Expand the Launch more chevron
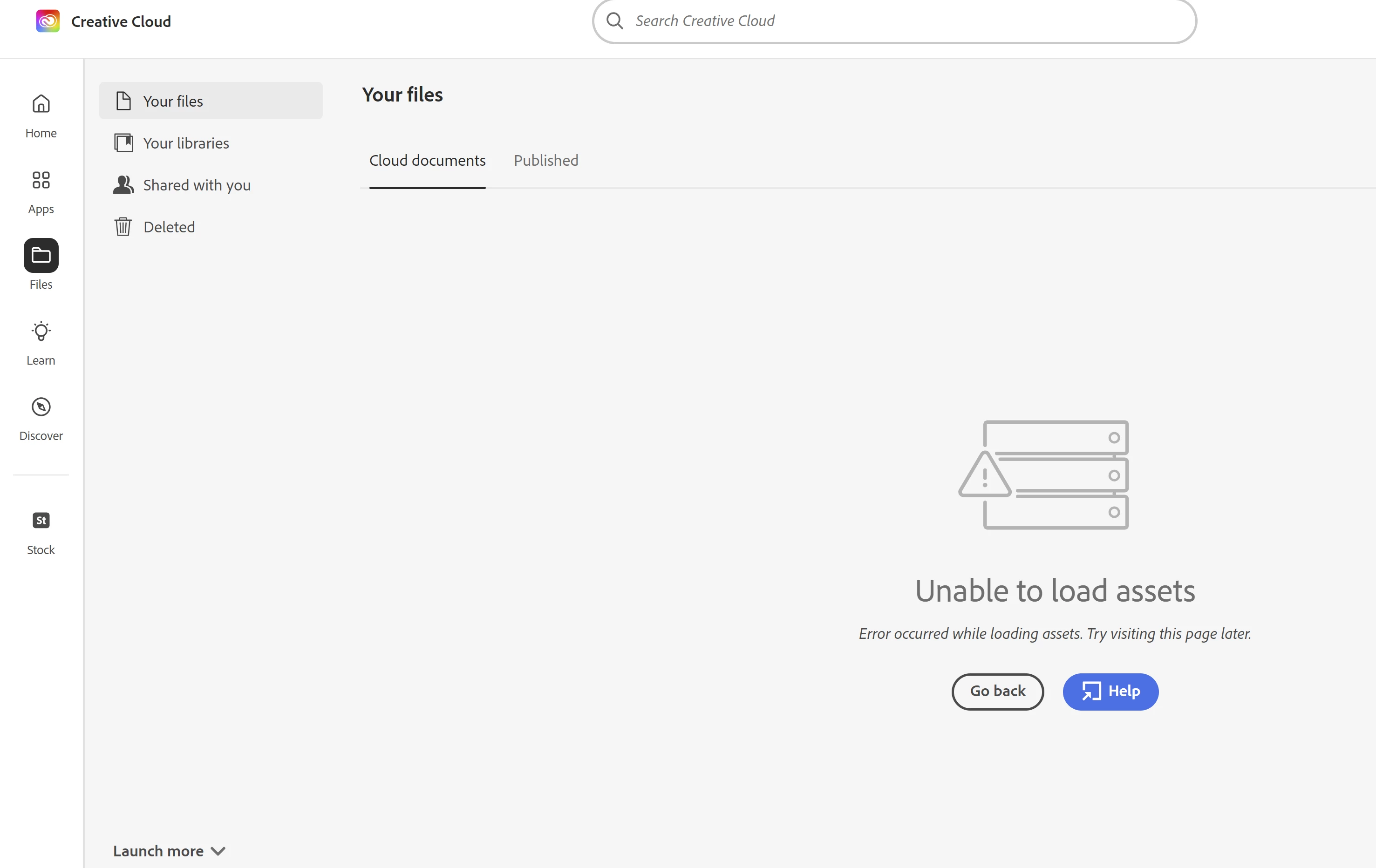 tap(218, 851)
